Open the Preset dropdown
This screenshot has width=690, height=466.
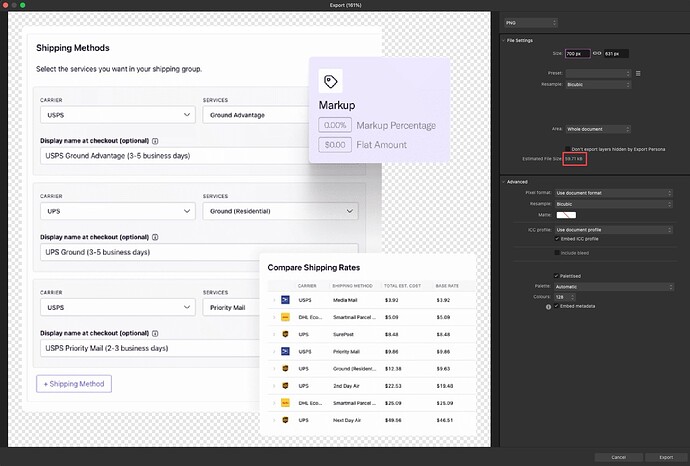[598, 73]
